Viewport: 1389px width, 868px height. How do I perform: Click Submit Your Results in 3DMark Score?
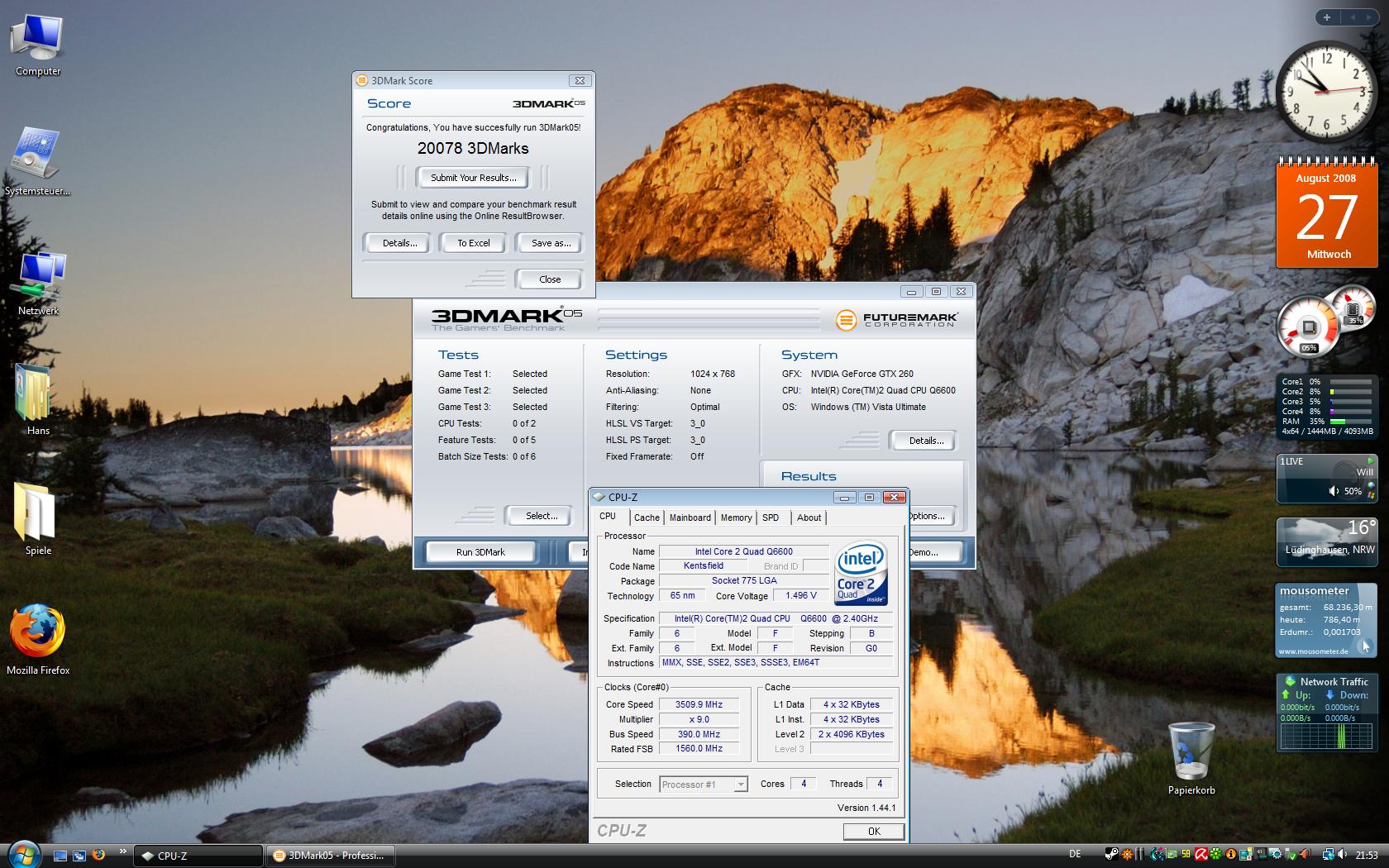[473, 178]
